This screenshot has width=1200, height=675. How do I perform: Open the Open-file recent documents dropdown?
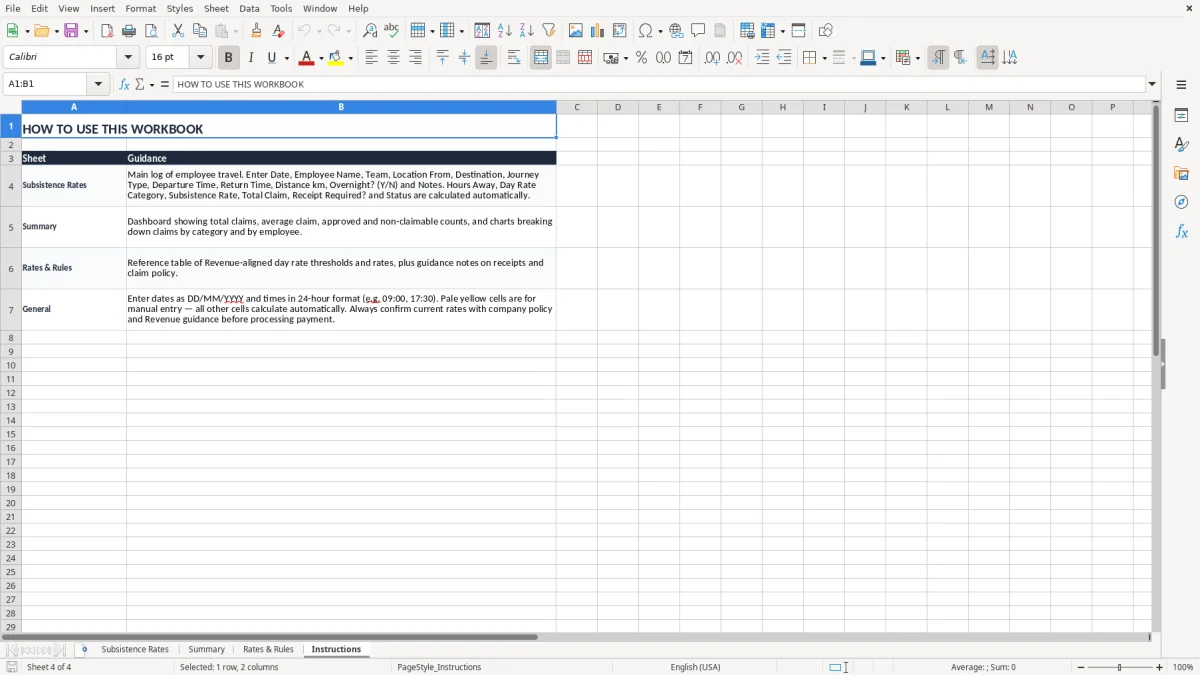pyautogui.click(x=55, y=31)
